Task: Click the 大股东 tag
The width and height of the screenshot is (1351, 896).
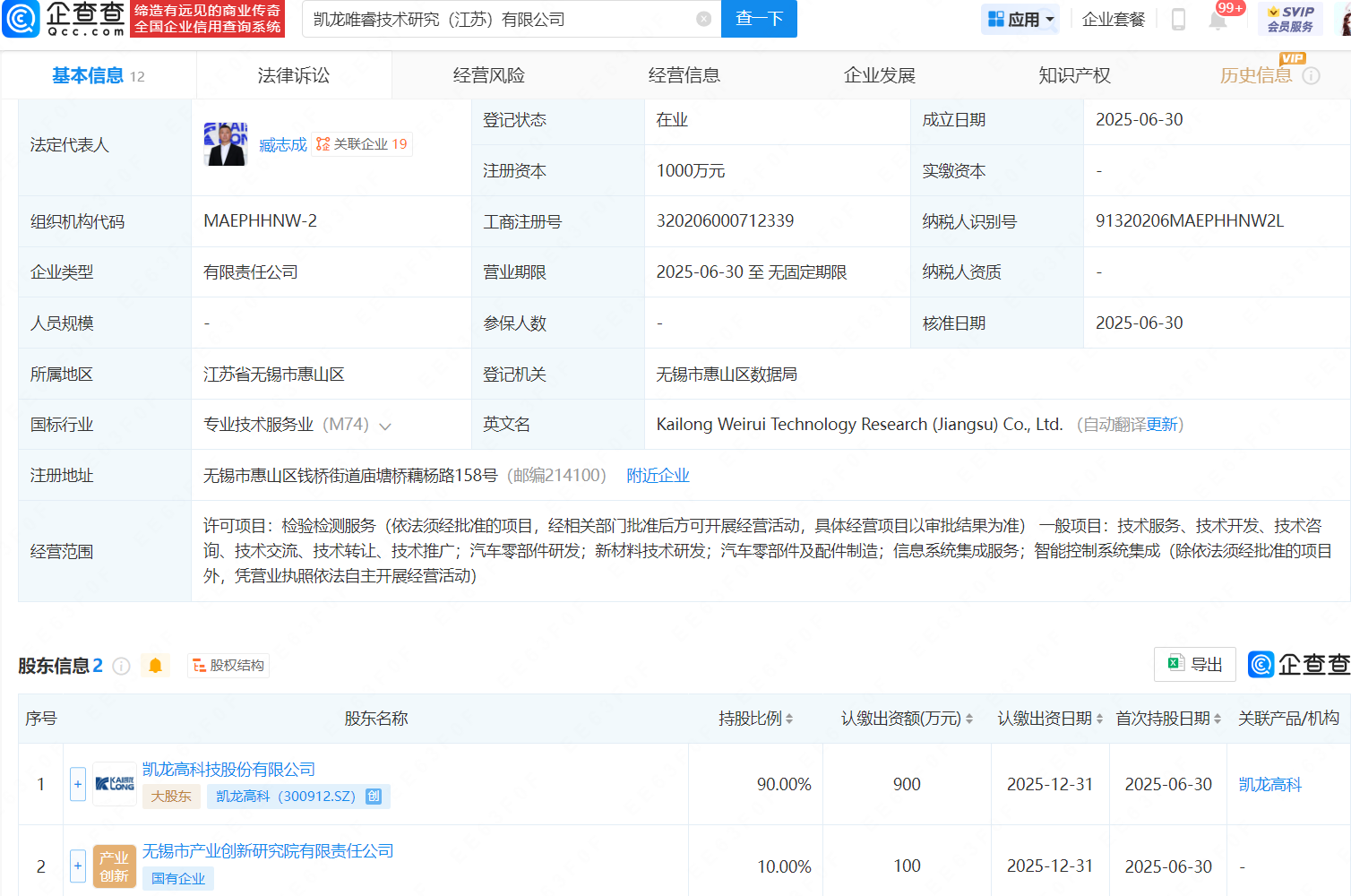Action: pyautogui.click(x=171, y=796)
